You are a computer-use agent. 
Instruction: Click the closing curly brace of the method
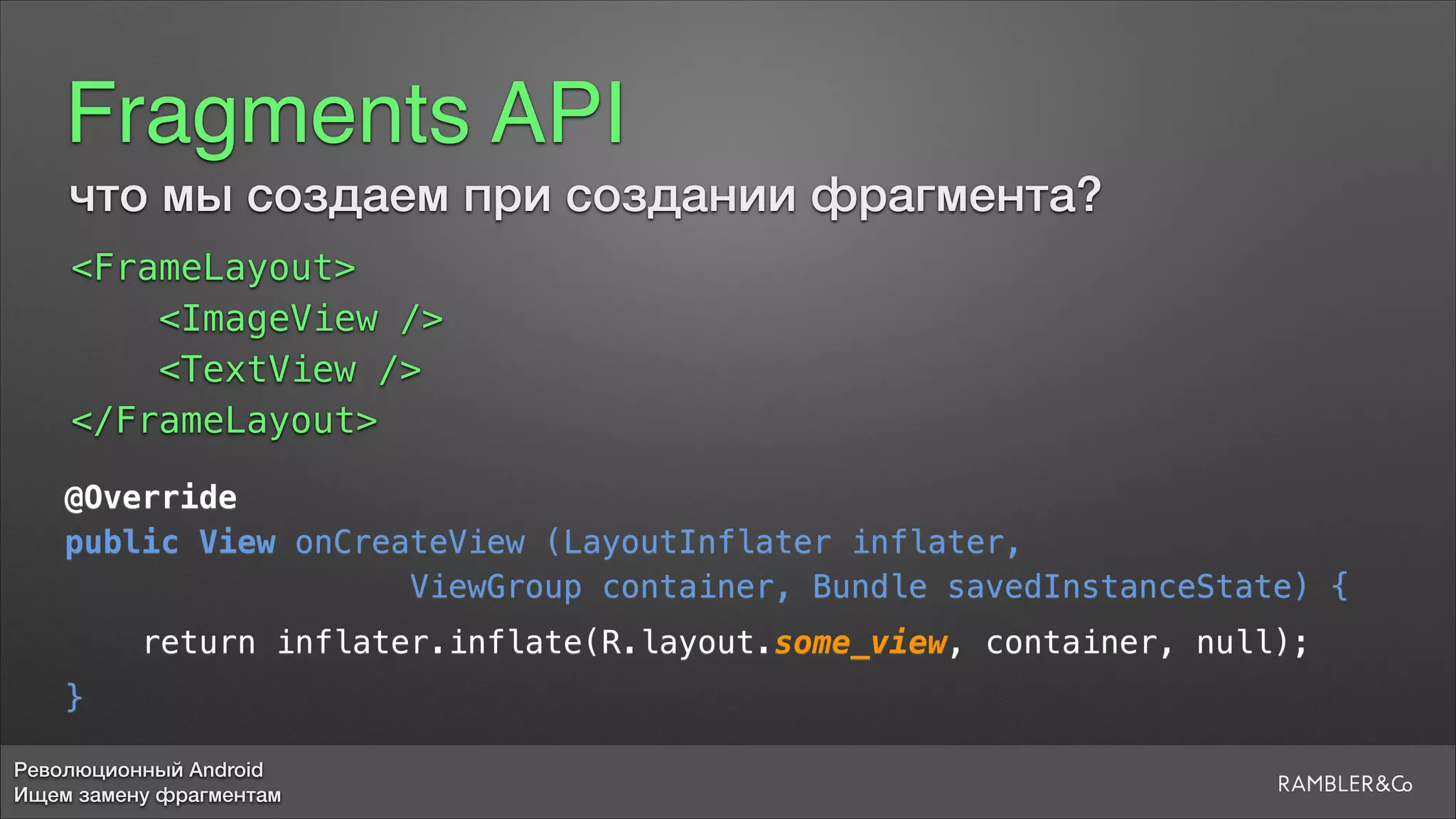[74, 697]
